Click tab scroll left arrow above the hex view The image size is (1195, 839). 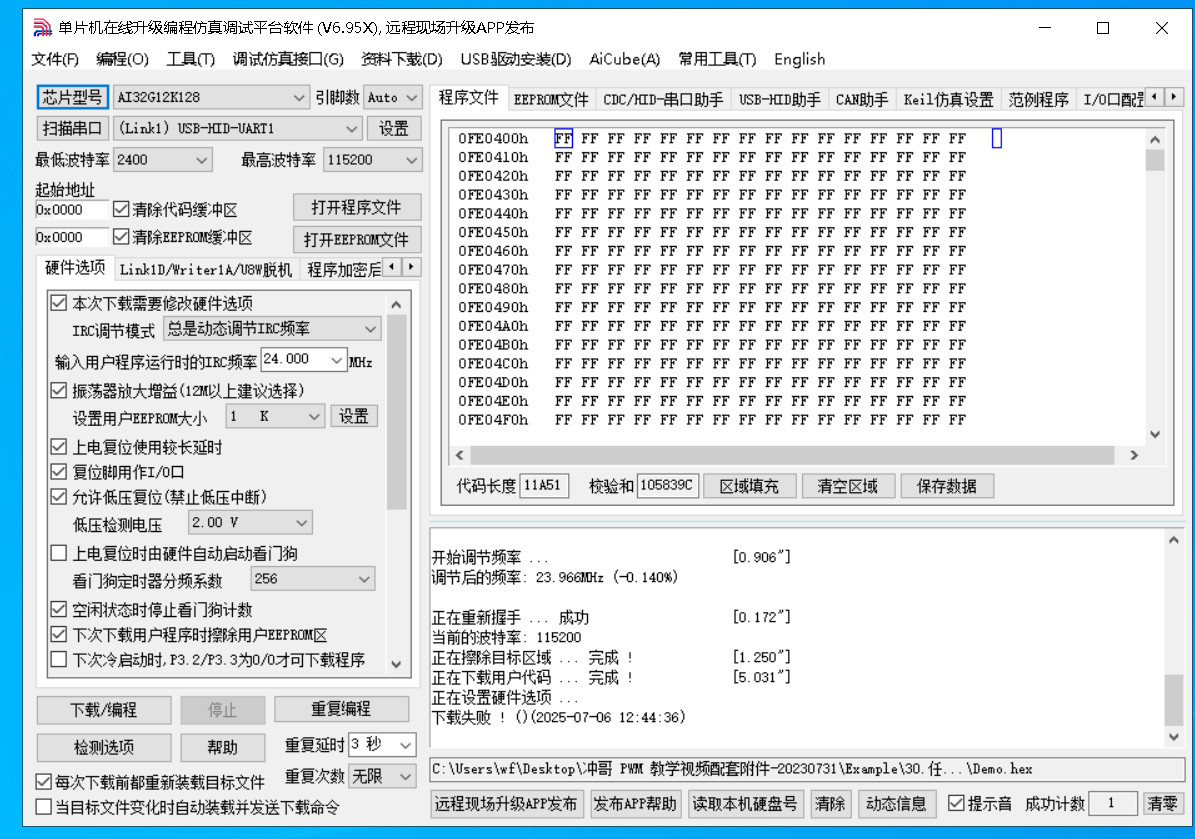(x=1155, y=97)
